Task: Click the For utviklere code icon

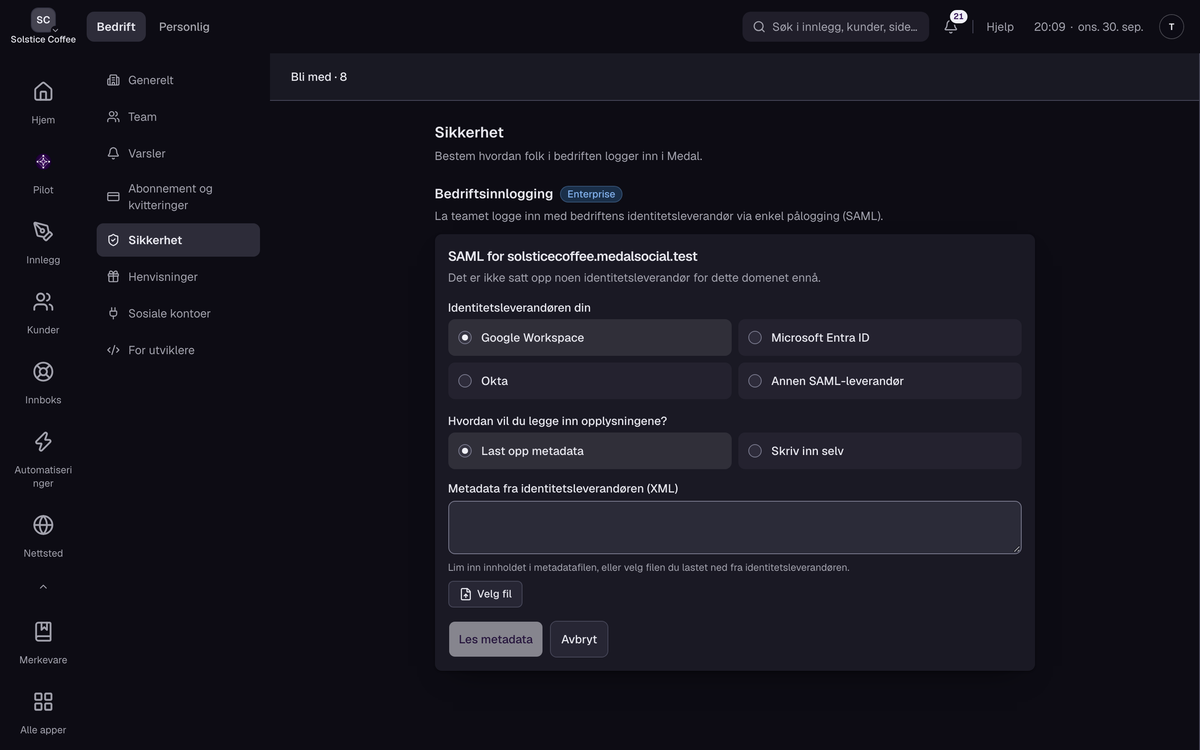Action: [113, 351]
